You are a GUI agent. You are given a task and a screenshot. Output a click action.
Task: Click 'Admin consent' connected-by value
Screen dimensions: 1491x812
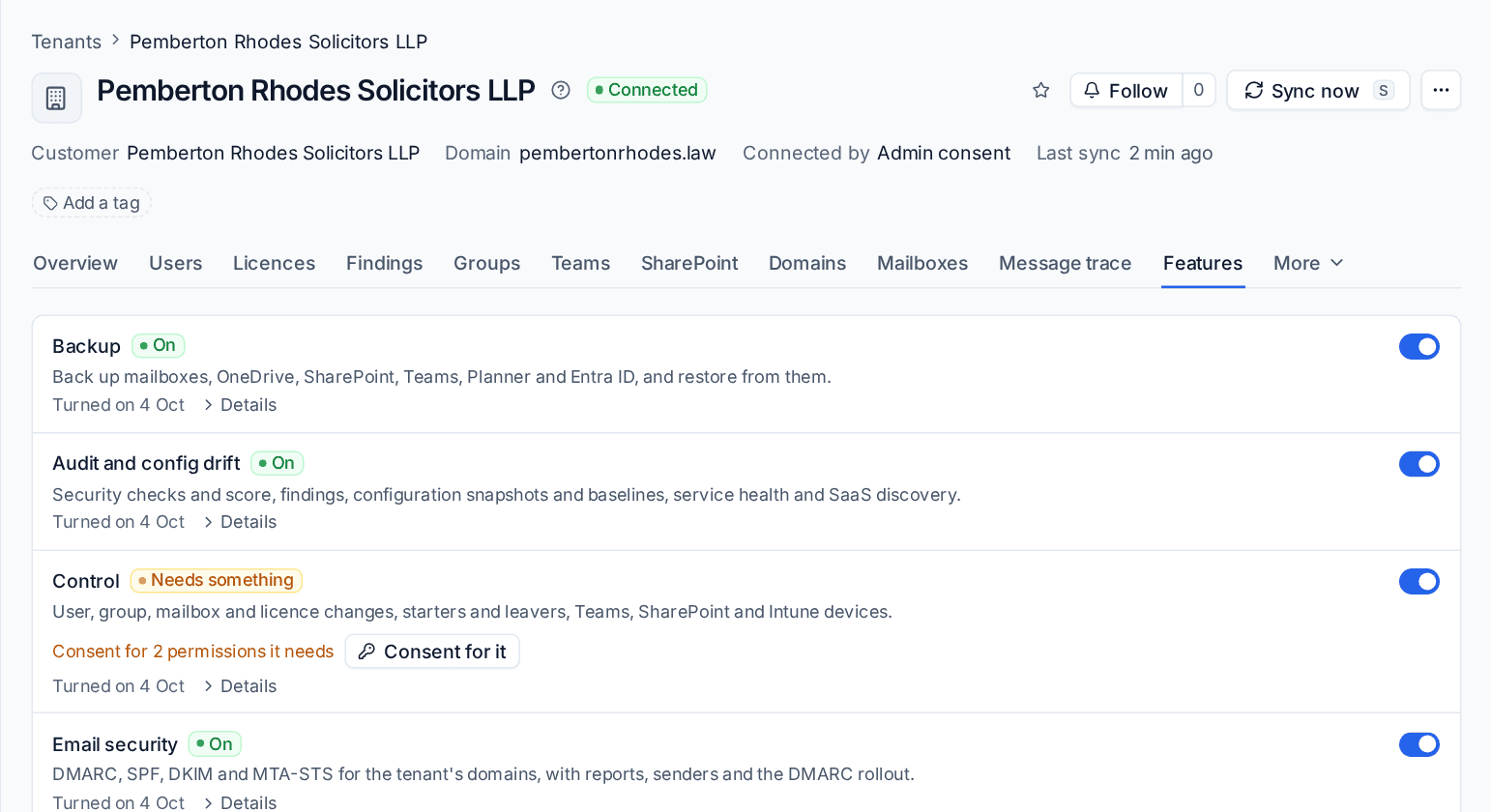pos(944,153)
